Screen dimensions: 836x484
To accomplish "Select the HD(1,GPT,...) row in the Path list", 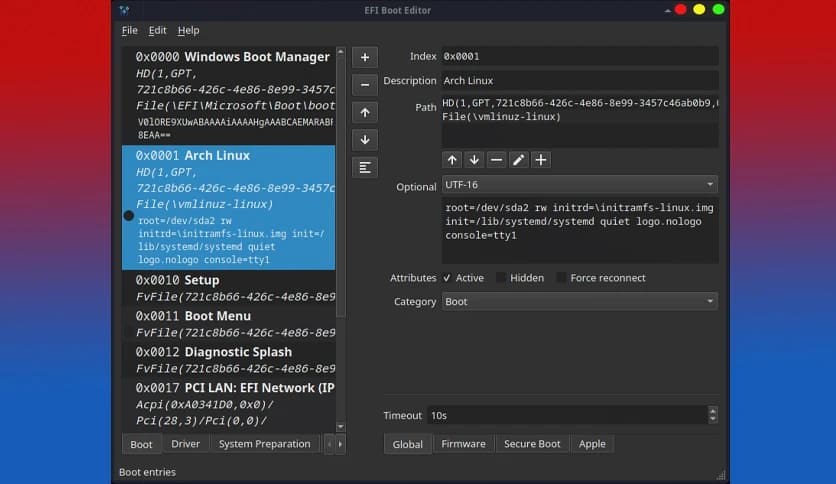I will coord(580,103).
